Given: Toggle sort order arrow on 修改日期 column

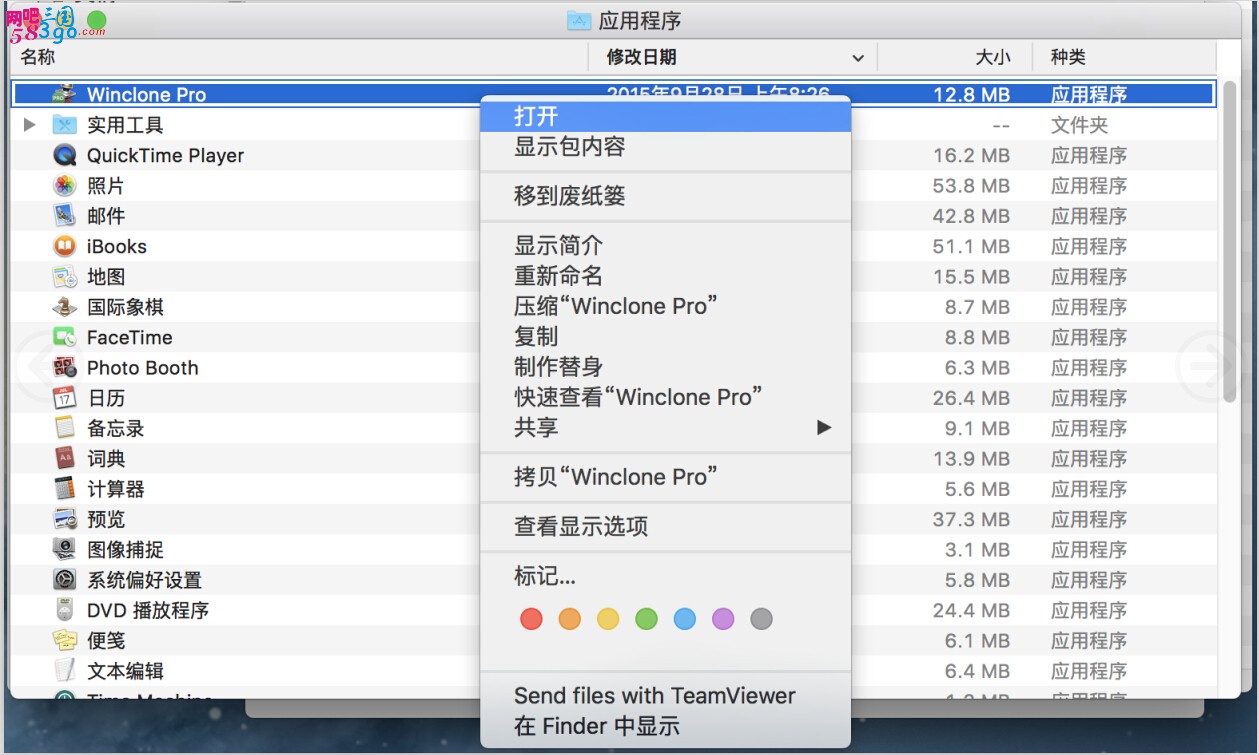Looking at the screenshot, I should tap(857, 58).
